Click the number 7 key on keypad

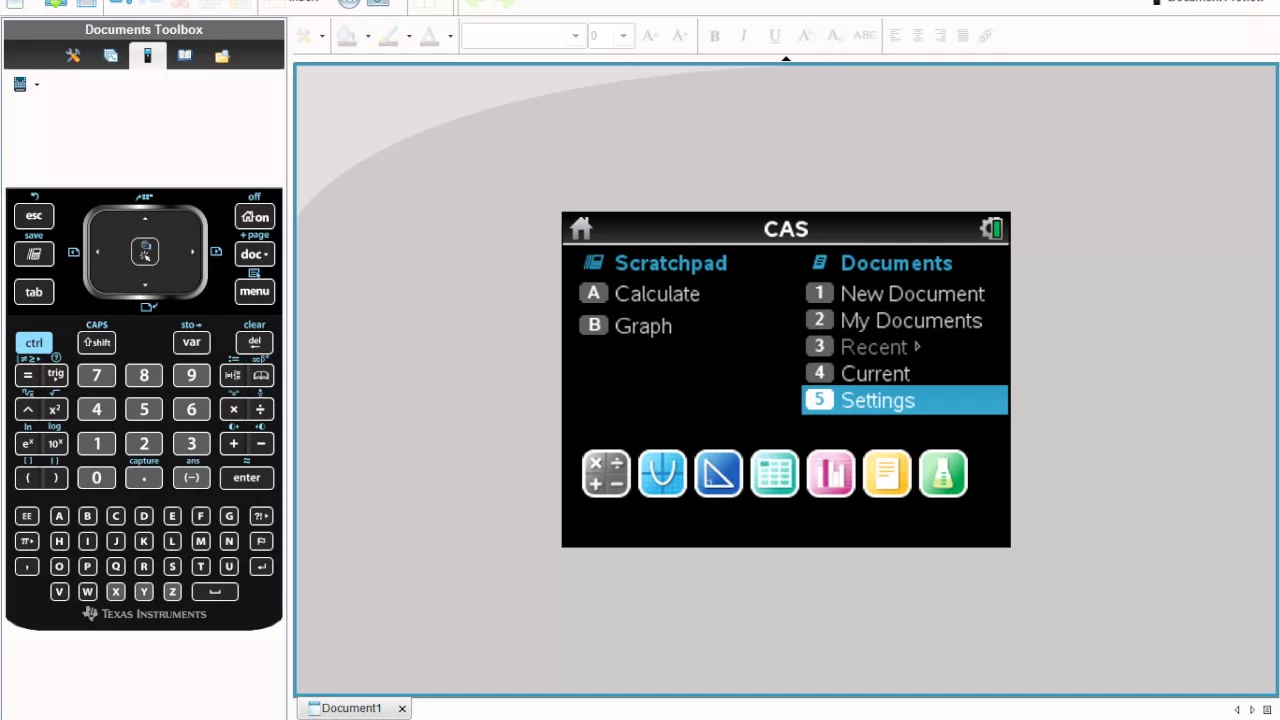tap(97, 375)
